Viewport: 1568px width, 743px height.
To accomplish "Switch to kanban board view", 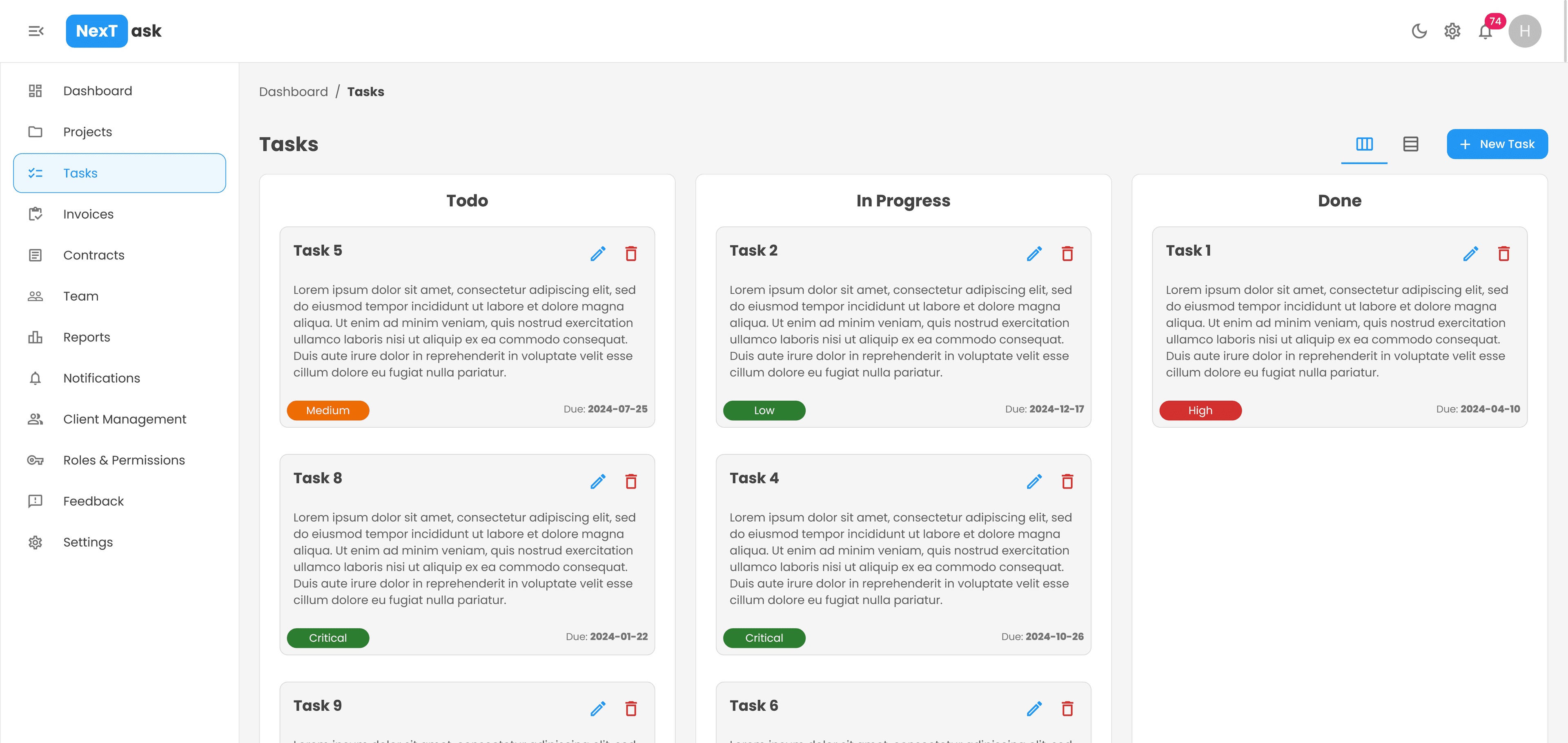I will (x=1364, y=144).
